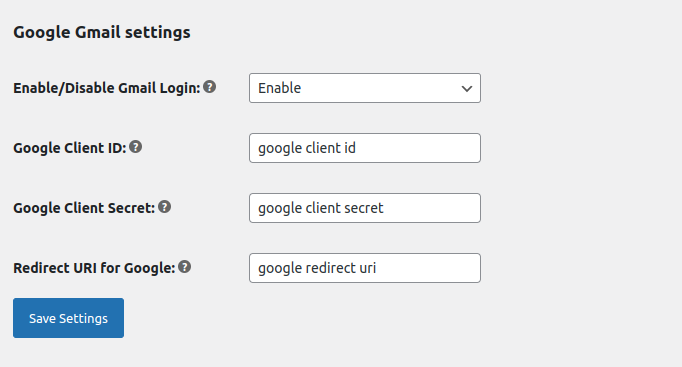Open help tooltip icon for Google Client Secret
This screenshot has height=367, width=682.
164,207
